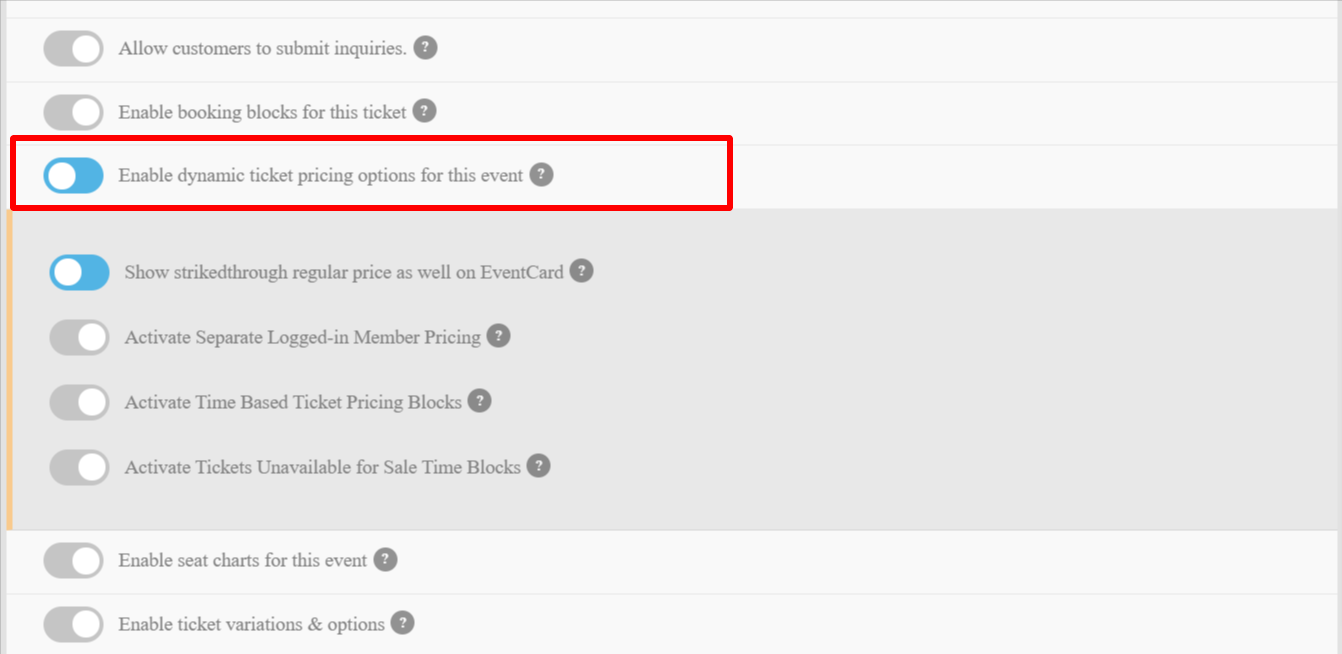Click help icon for Logged-in Member Pricing
Screen dimensions: 1342x654
499,336
